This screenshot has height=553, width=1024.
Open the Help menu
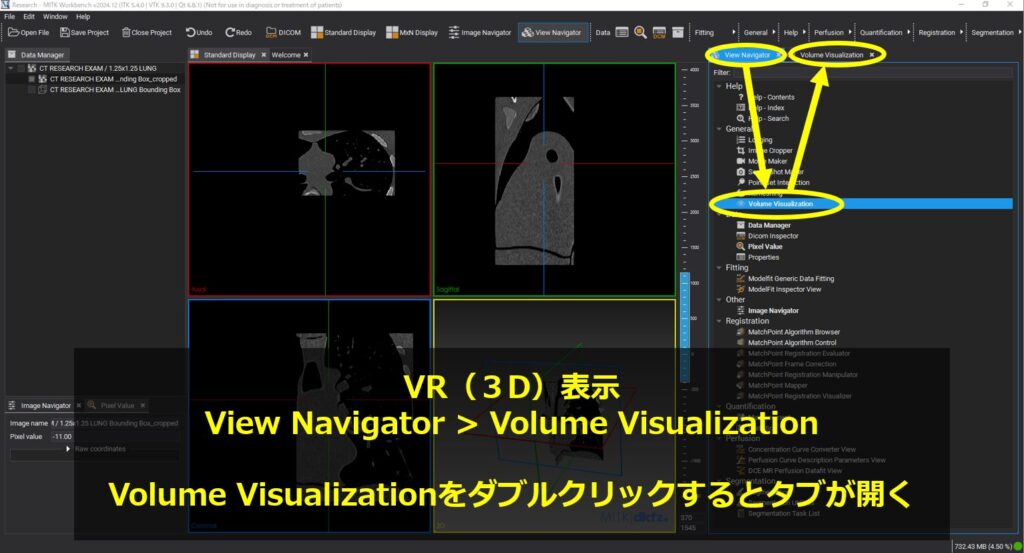click(x=83, y=16)
